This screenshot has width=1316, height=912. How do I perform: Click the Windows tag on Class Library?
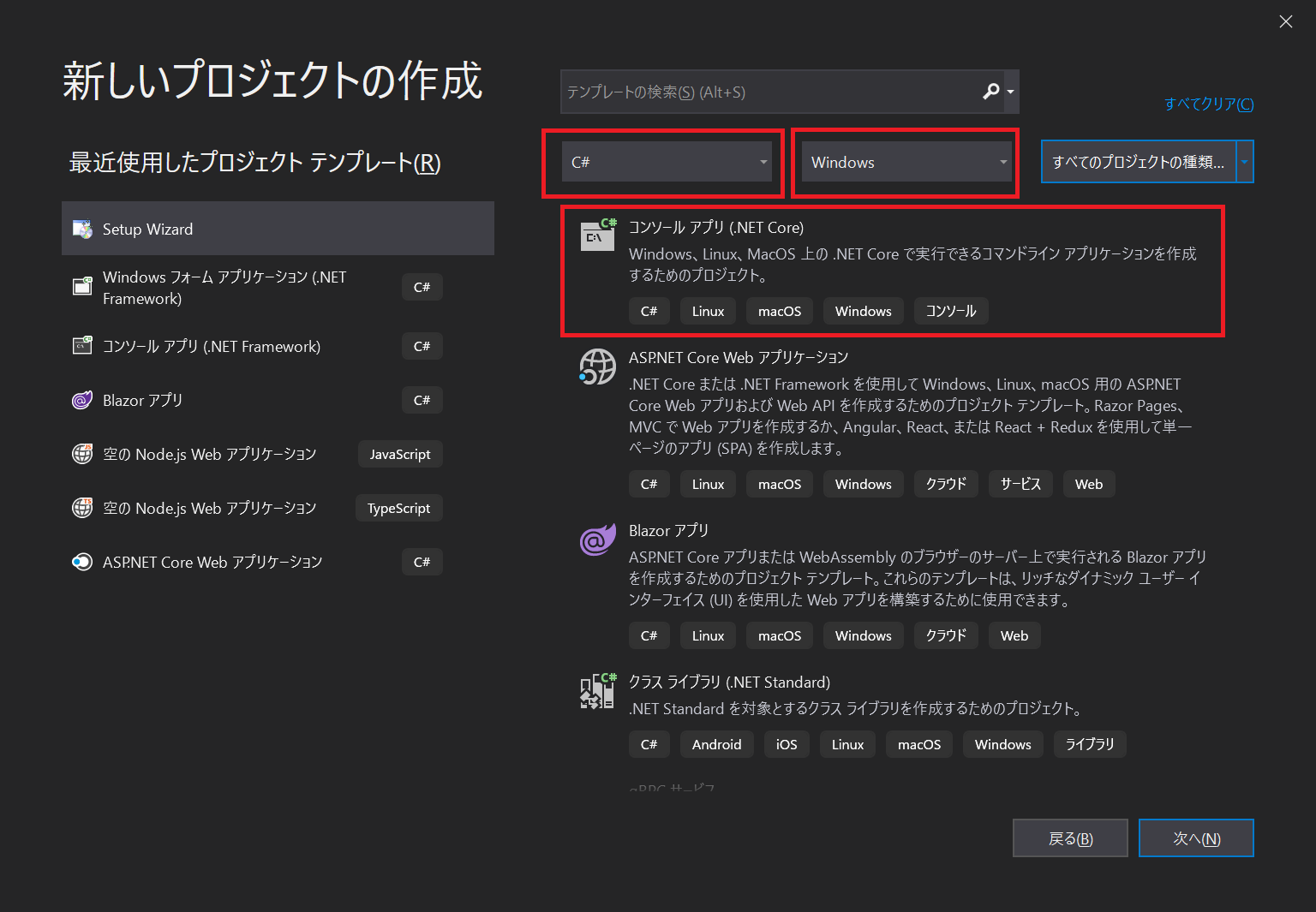click(x=1003, y=744)
